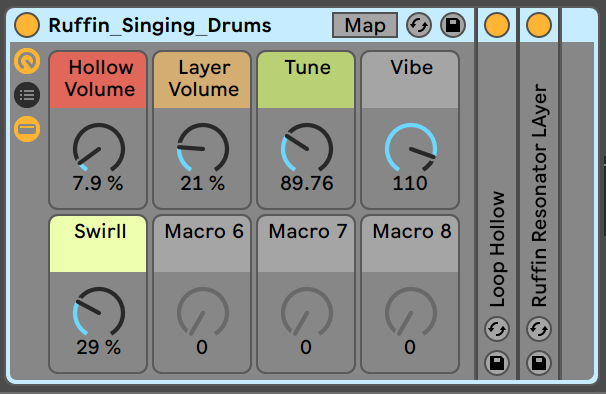Click the Macro 6 knob

point(203,312)
